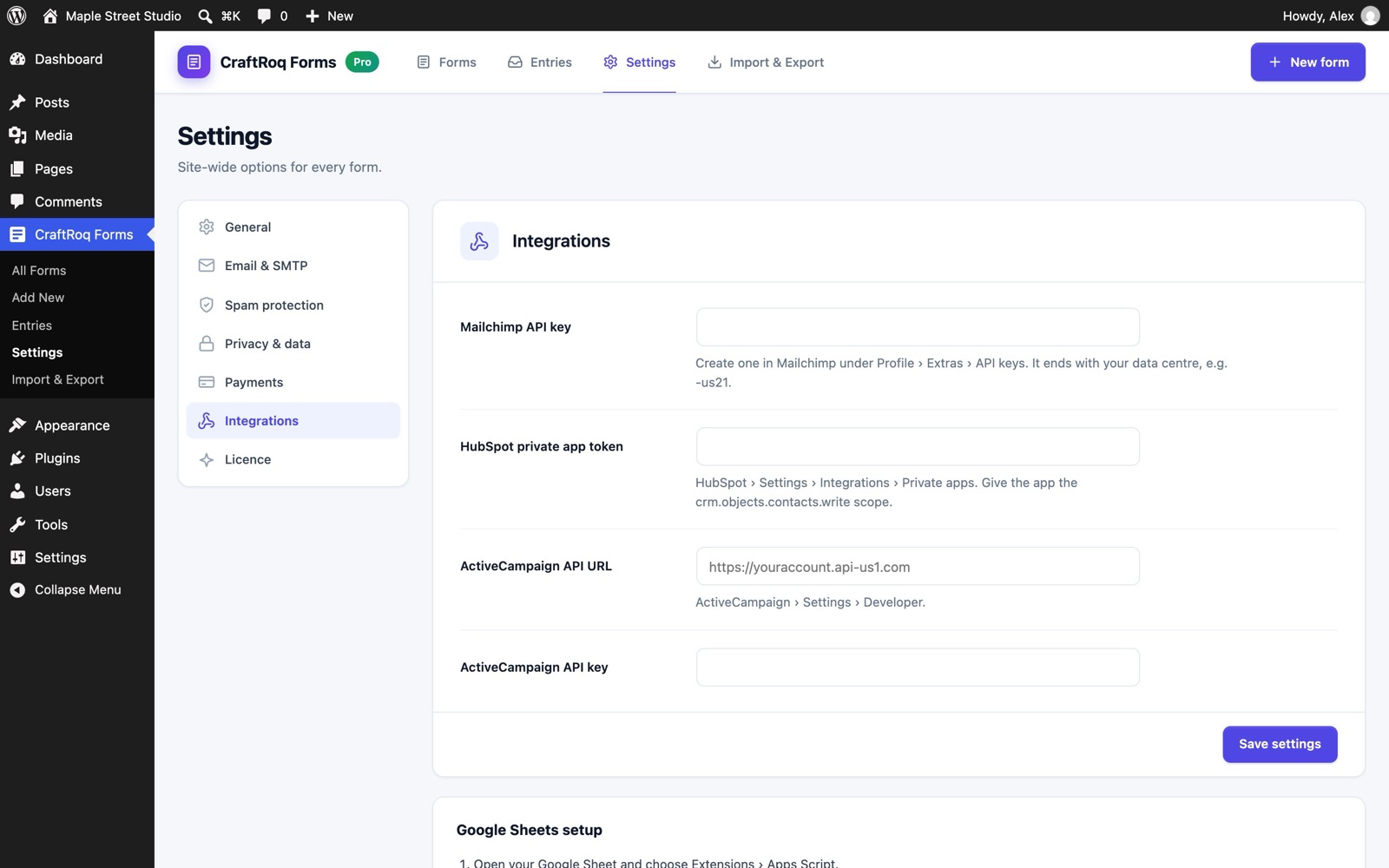Open Dashboard from the sidebar
Image resolution: width=1389 pixels, height=868 pixels.
click(77, 59)
